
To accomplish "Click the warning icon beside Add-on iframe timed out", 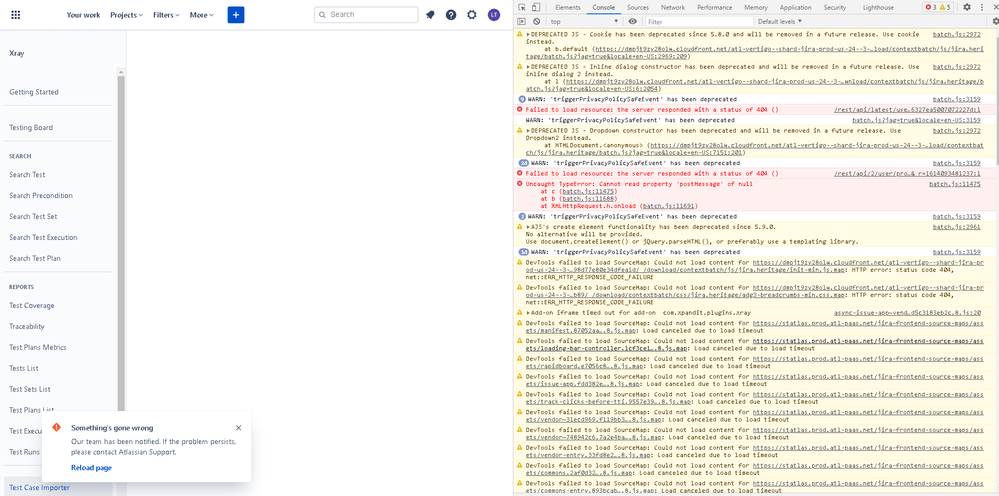I will pyautogui.click(x=520, y=313).
